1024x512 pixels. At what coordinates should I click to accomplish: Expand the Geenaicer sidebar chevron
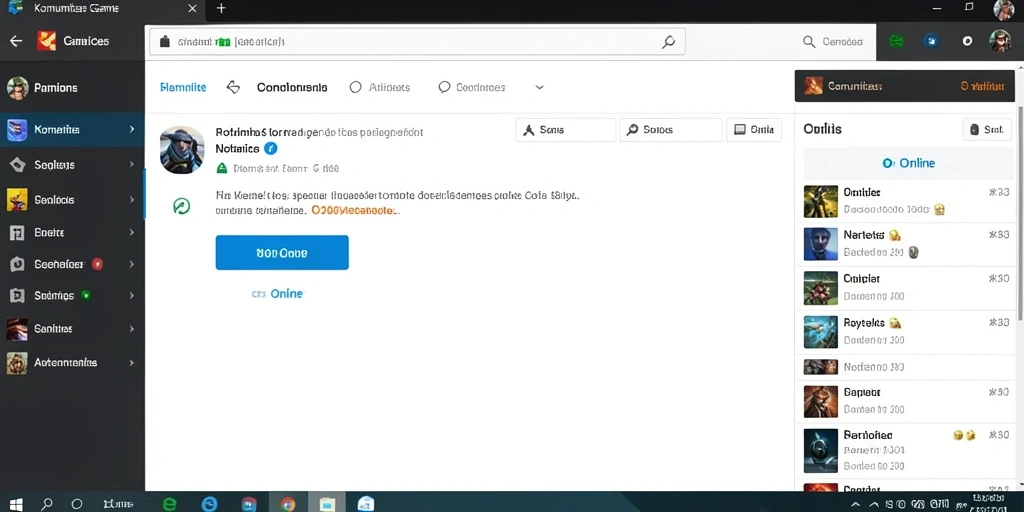pyautogui.click(x=132, y=264)
